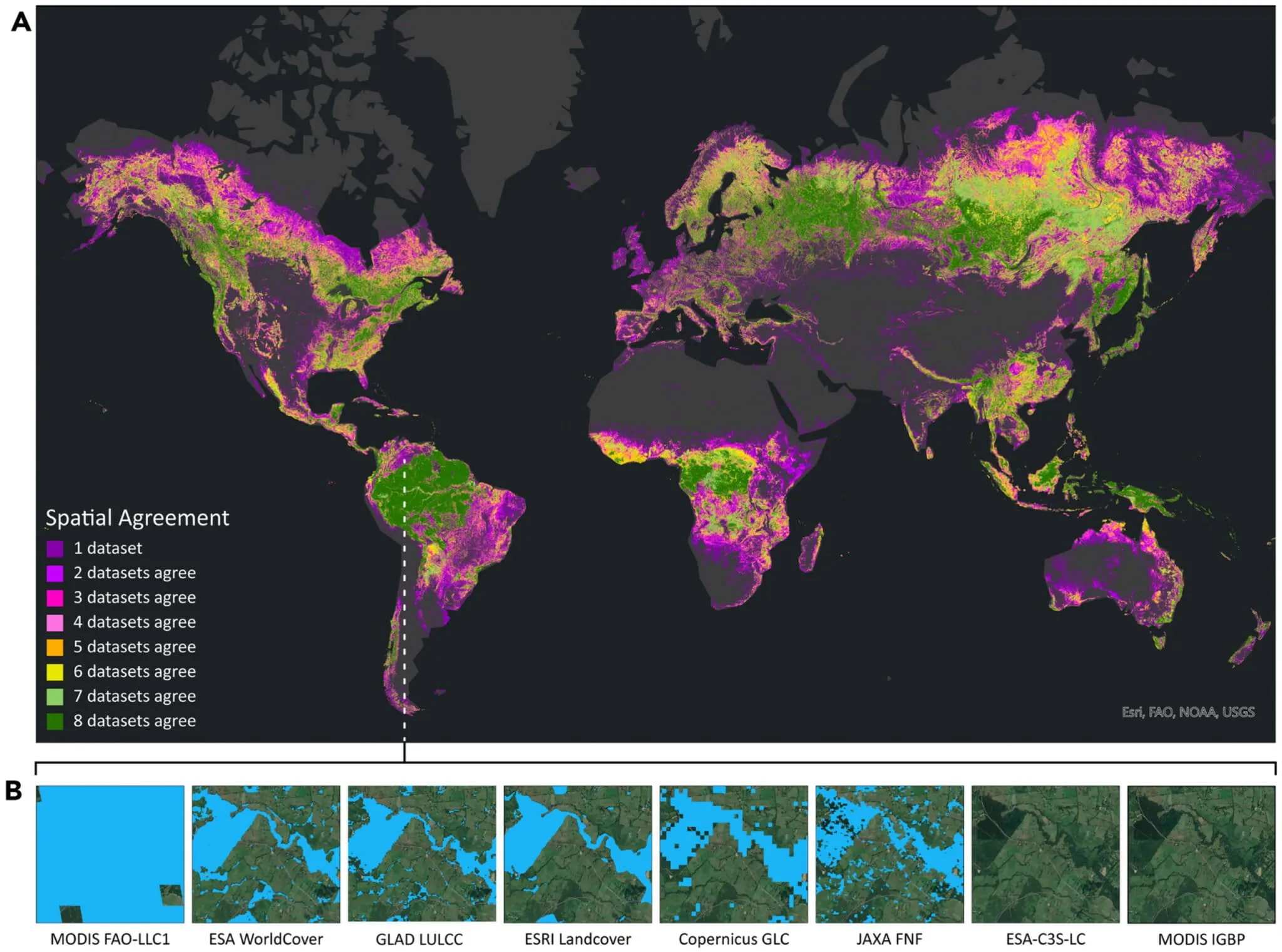Click the panel label 'A'
1282x952 pixels.
coord(21,23)
